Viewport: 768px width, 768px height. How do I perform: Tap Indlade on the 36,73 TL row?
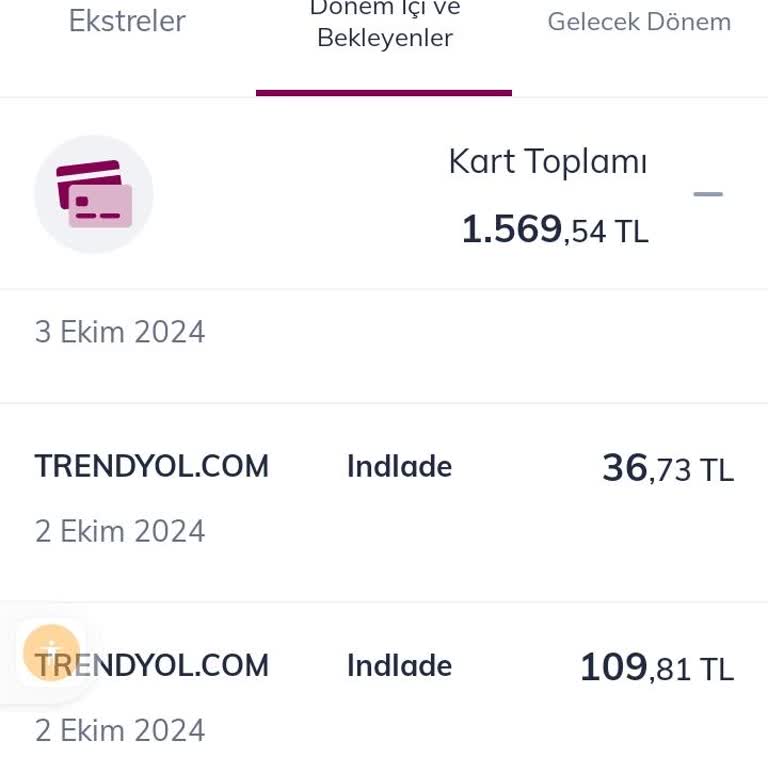[x=399, y=466]
